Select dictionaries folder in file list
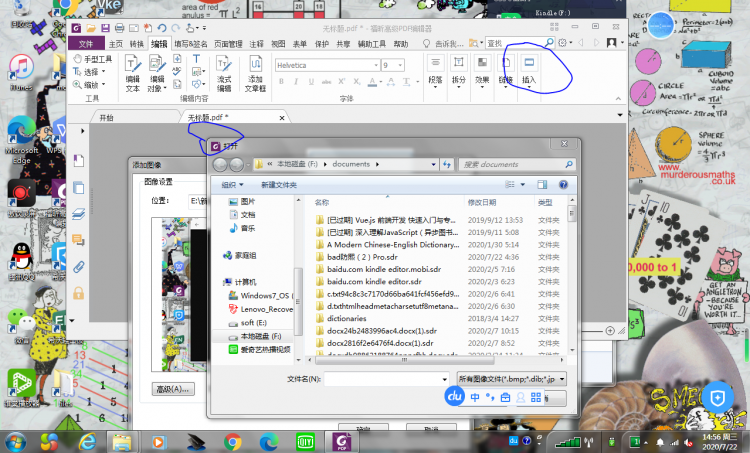750x453 pixels. pyautogui.click(x=347, y=319)
